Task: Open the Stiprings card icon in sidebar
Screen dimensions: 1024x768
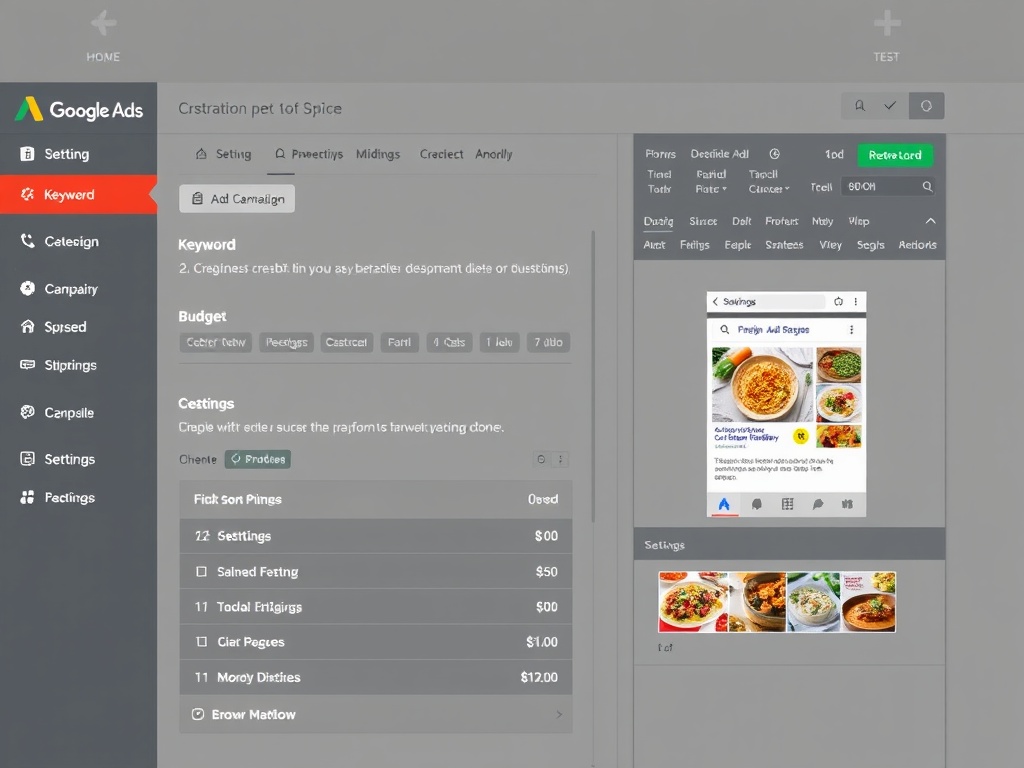Action: (x=26, y=365)
